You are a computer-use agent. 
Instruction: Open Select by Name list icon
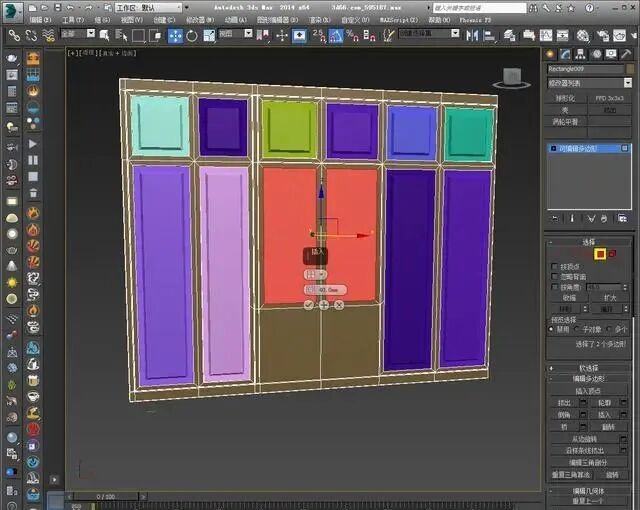tap(121, 35)
